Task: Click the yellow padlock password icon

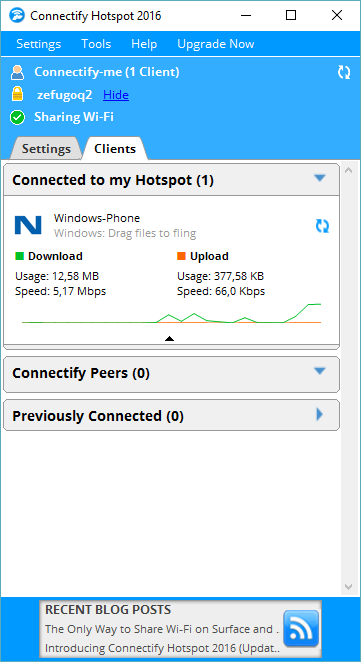Action: (17, 95)
